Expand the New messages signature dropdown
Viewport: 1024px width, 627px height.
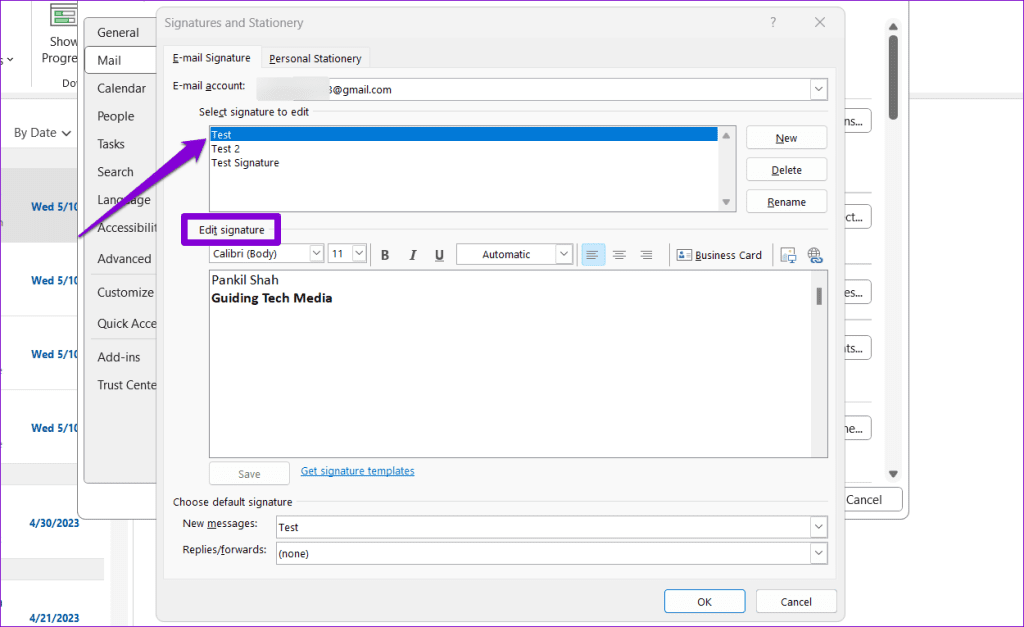819,527
